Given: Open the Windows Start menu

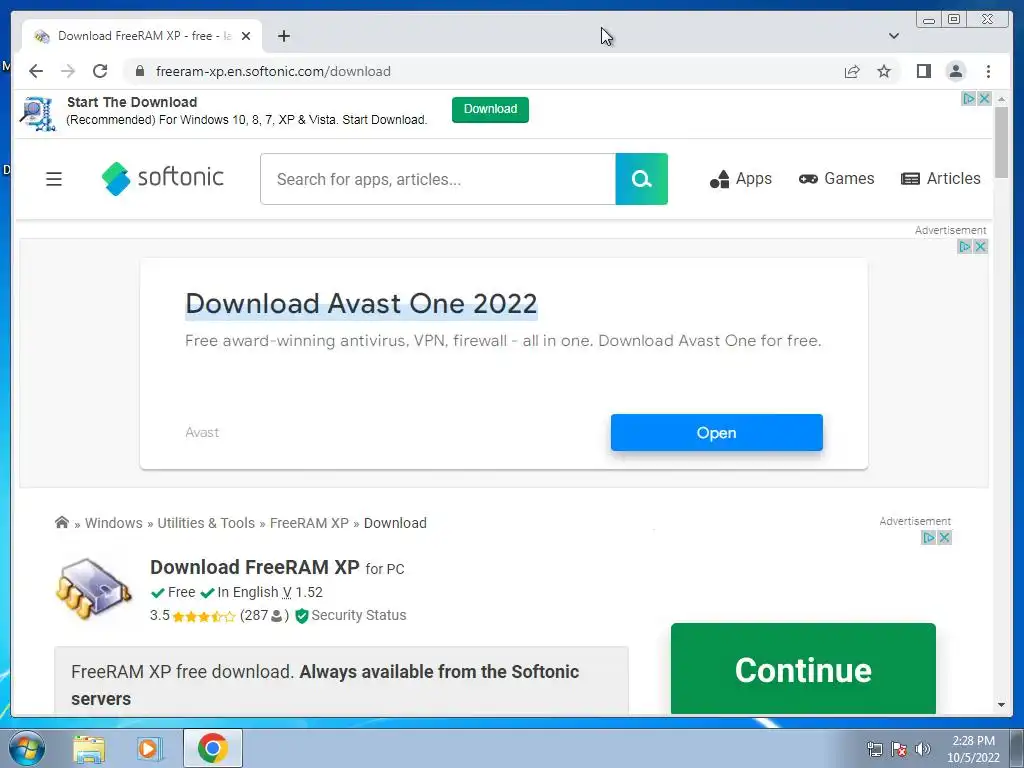Looking at the screenshot, I should point(25,748).
